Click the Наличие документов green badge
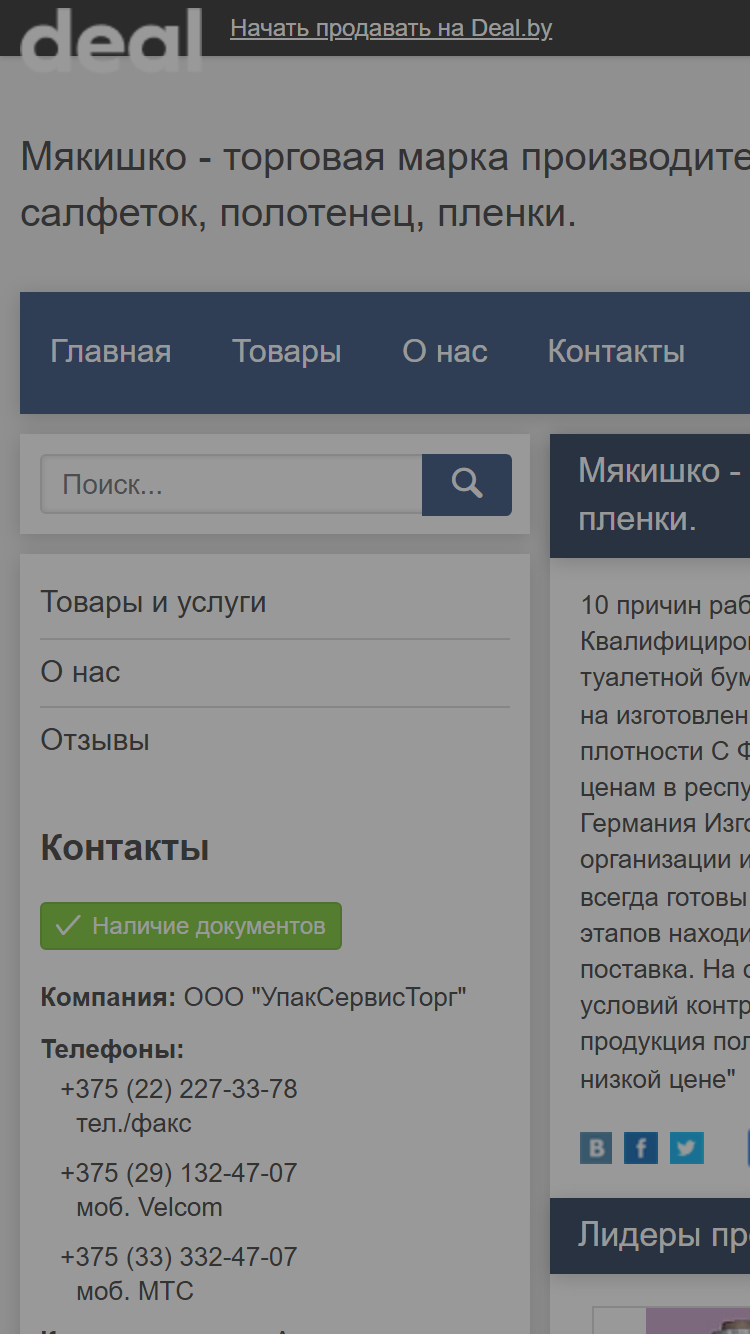Screen dimensions: 750x1334 (x=191, y=926)
